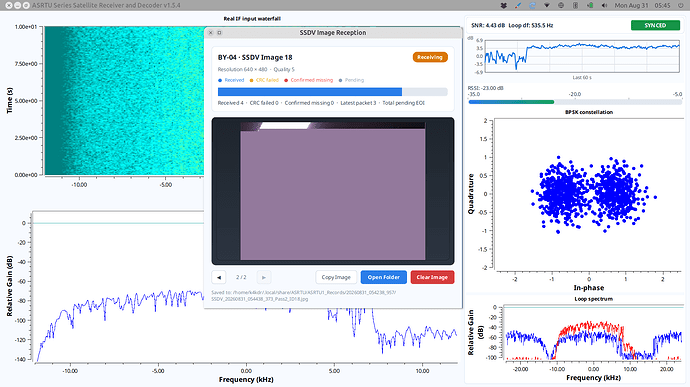Click the 'Received 4' packet count

tap(231, 103)
